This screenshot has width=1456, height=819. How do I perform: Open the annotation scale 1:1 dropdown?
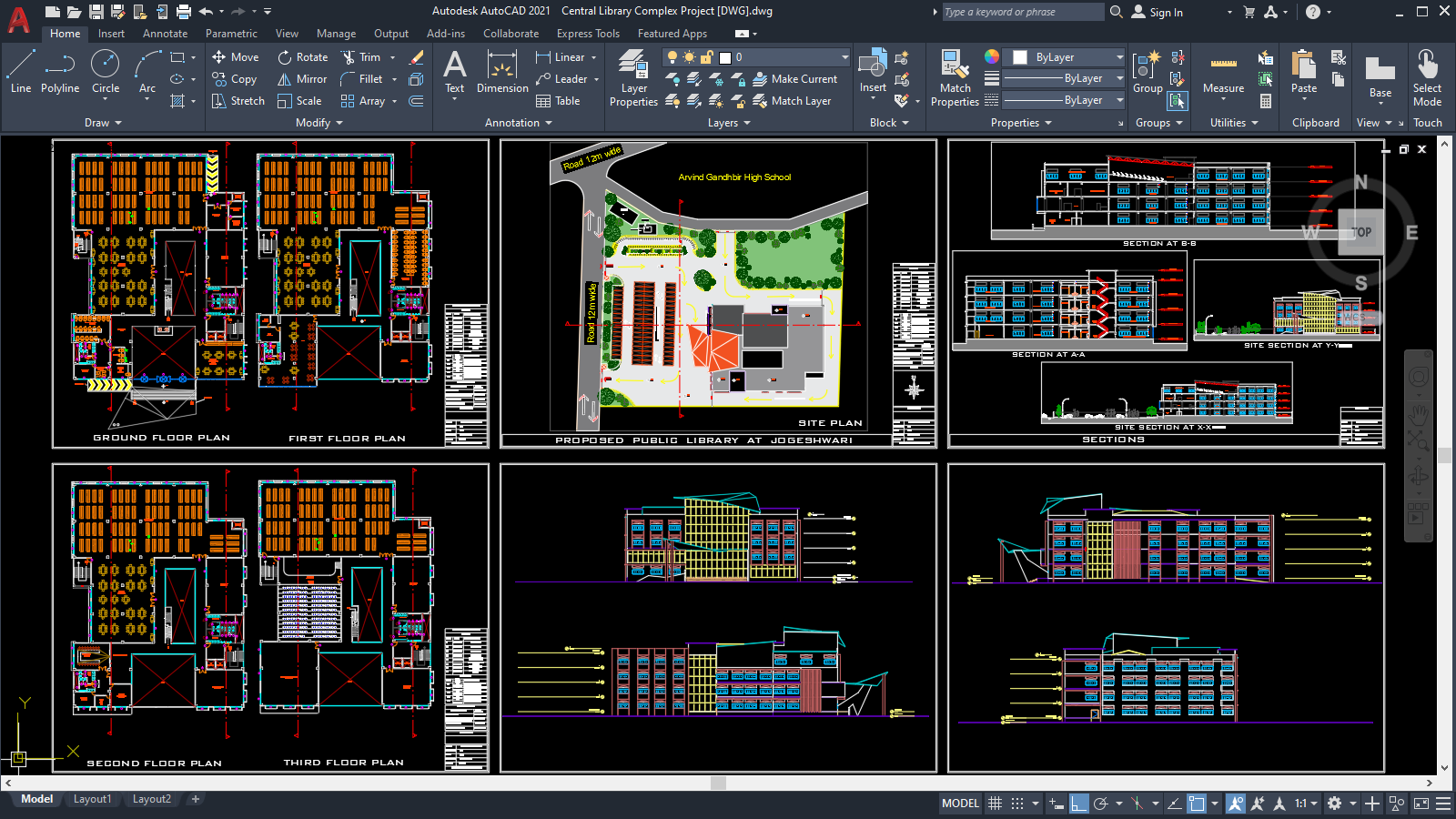click(1302, 804)
